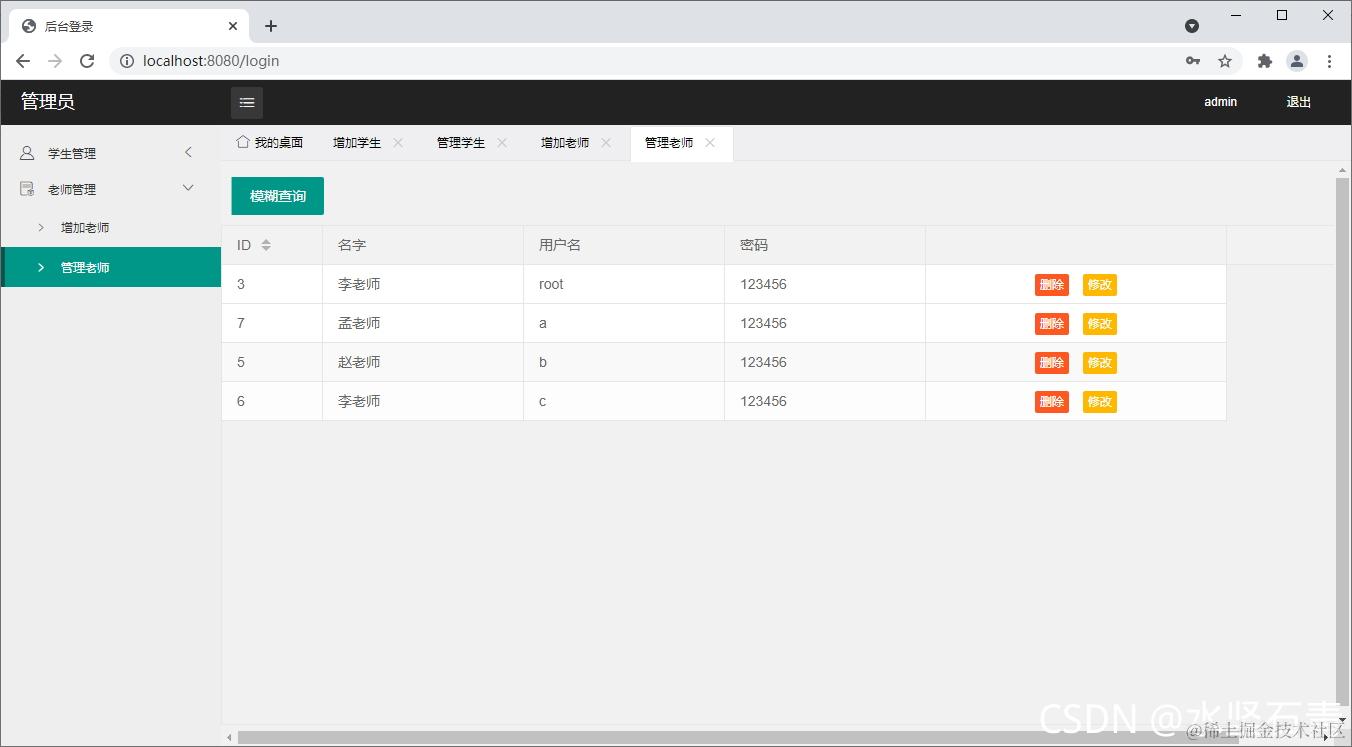
Task: Bookmark this page with star icon
Action: click(x=1225, y=61)
